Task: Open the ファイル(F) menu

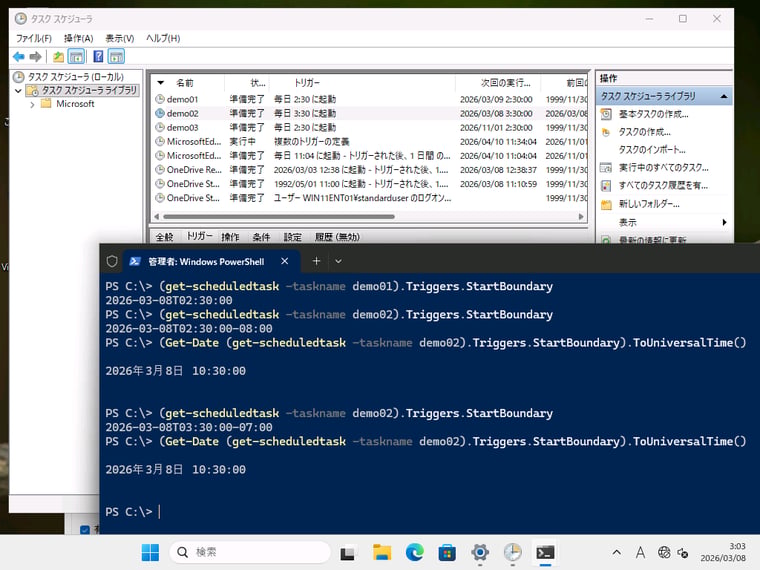Action: 33,38
